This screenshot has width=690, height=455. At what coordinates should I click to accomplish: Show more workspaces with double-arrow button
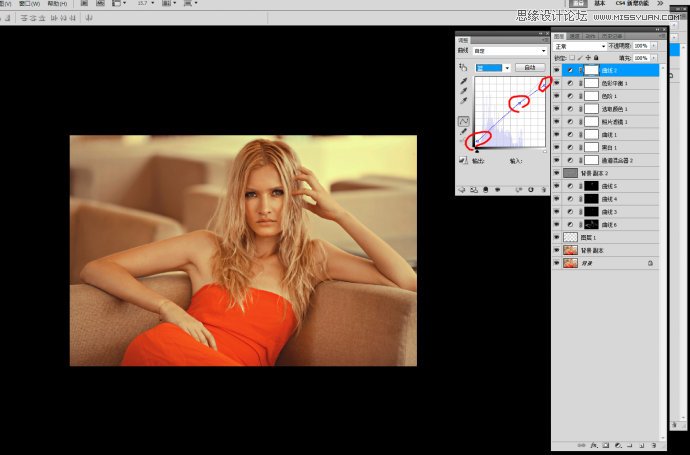click(x=660, y=4)
